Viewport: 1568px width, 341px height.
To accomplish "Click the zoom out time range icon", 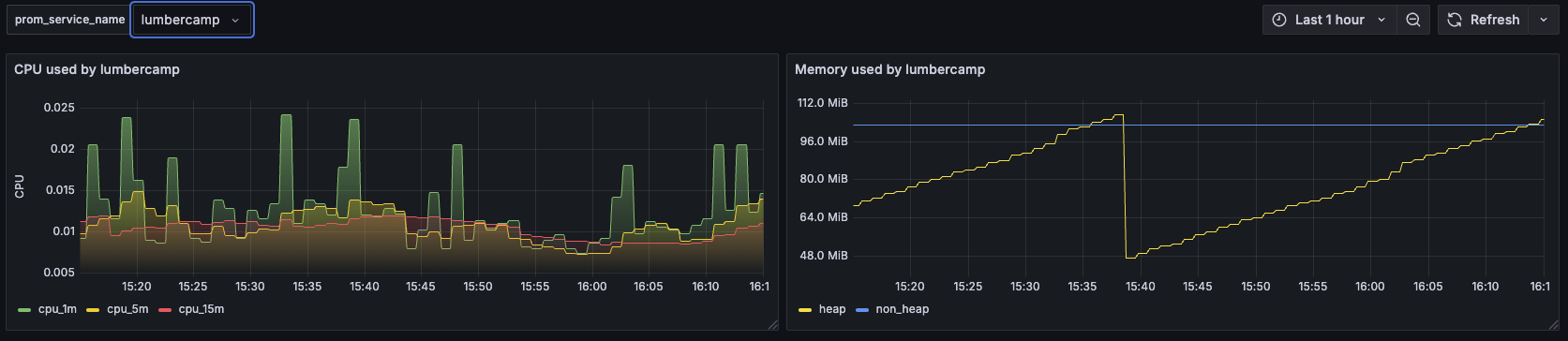I will (1412, 20).
